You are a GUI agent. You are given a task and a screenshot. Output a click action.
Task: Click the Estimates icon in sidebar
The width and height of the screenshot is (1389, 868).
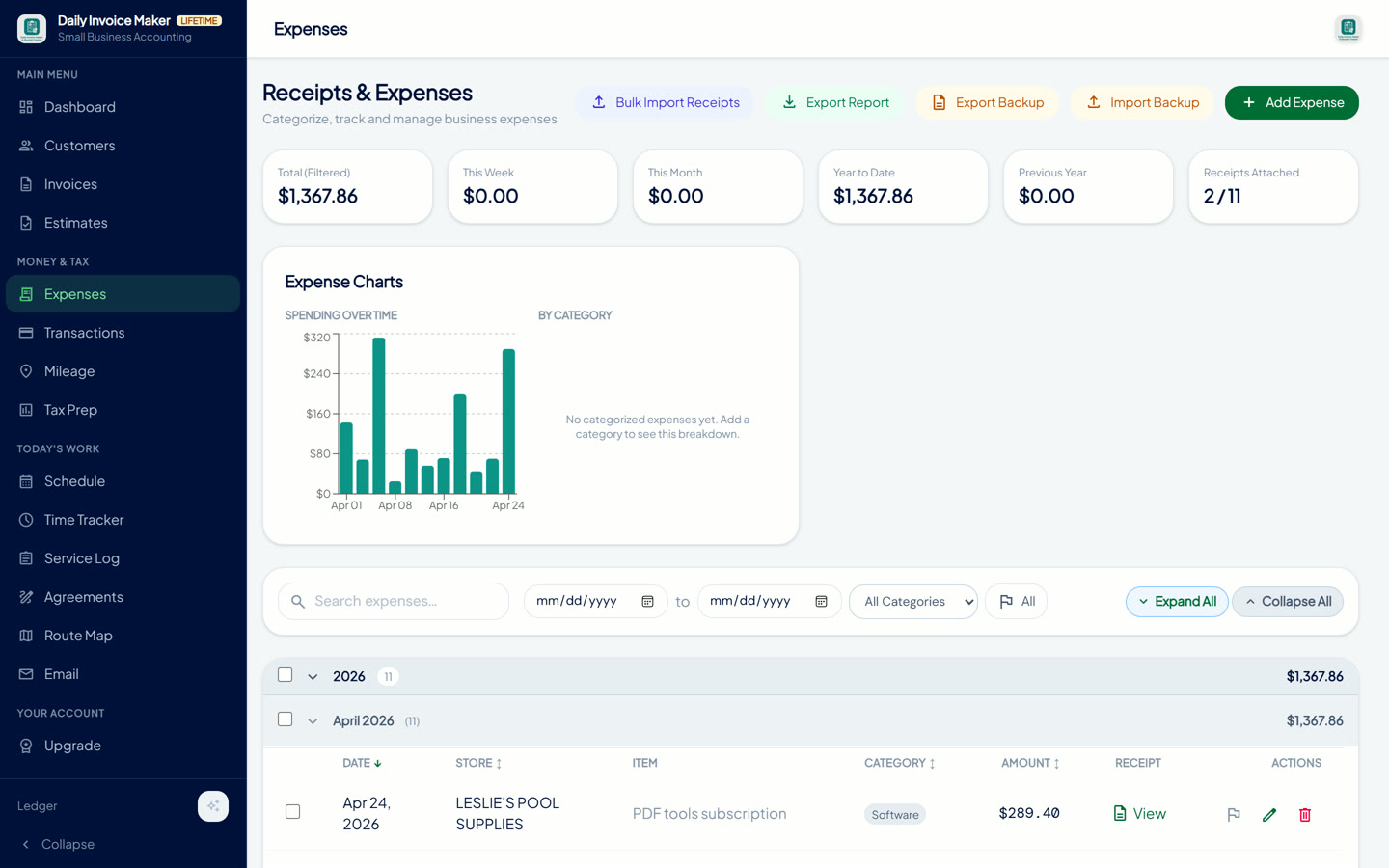[26, 223]
